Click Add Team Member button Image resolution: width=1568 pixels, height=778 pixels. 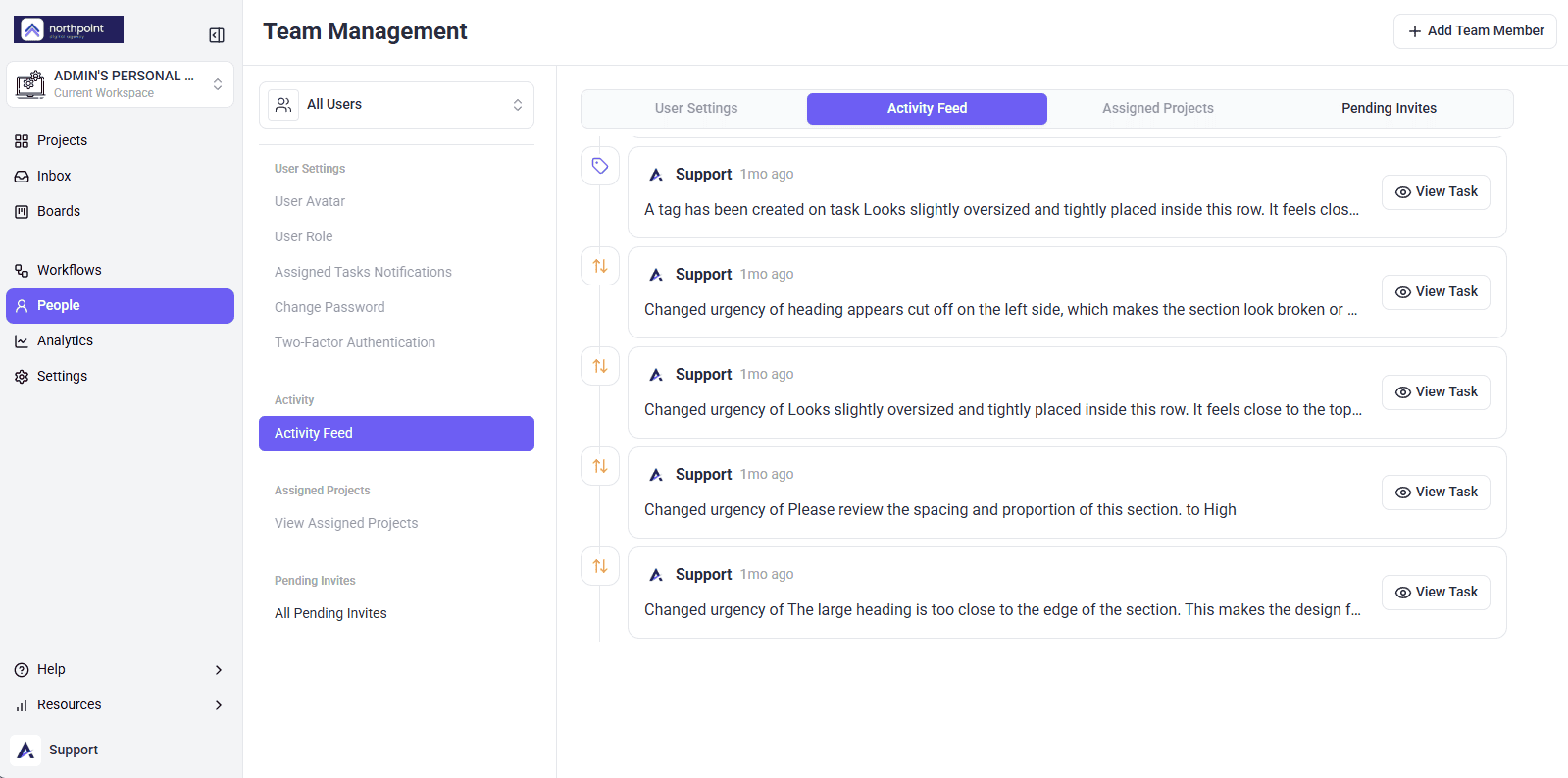[x=1475, y=31]
